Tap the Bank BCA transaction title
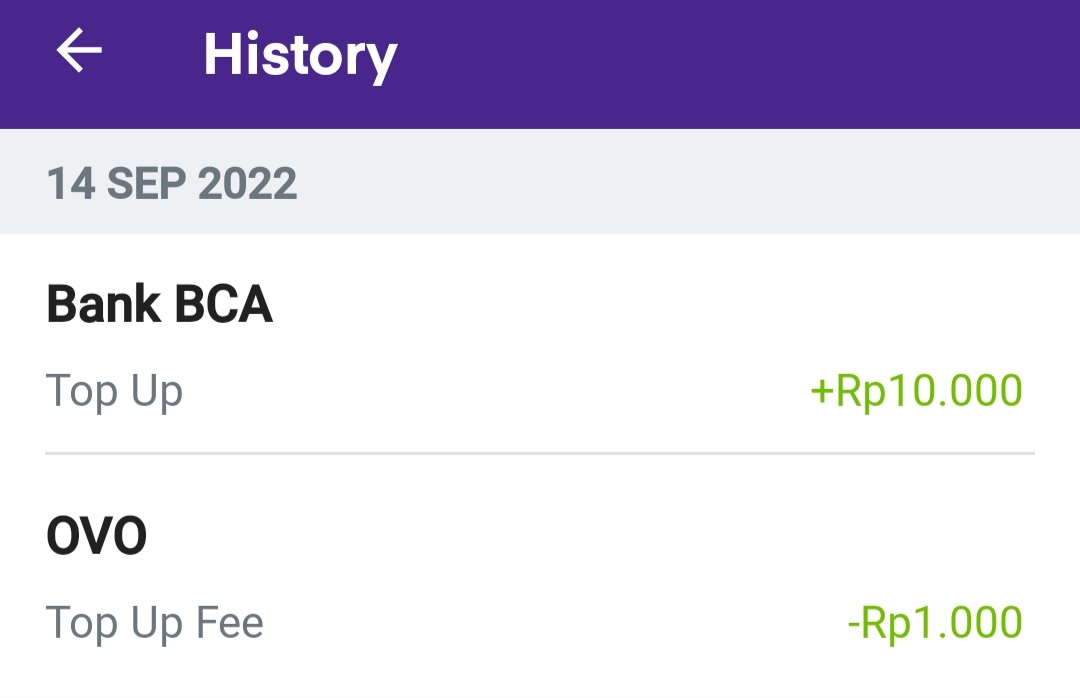Screen dimensions: 1080x698 tap(158, 304)
